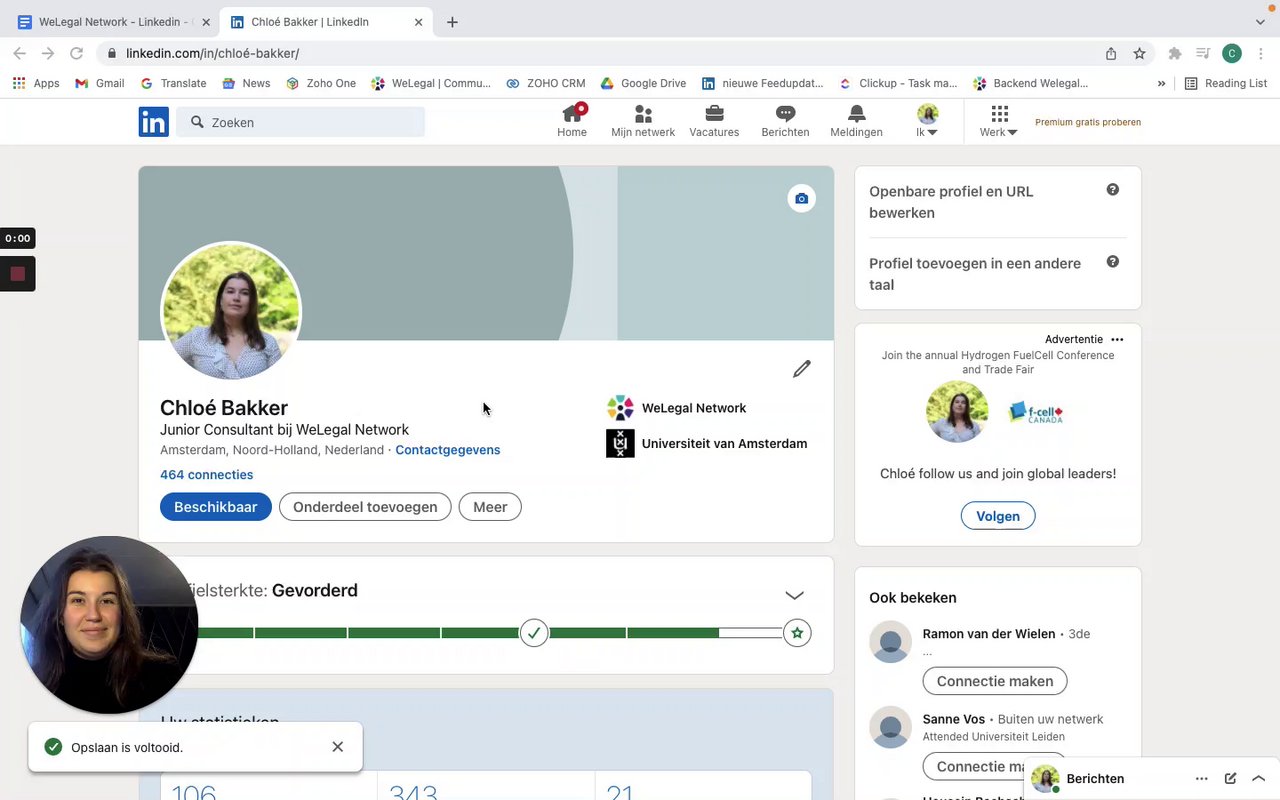Compose new message icon in Berichten bar
This screenshot has width=1280, height=800.
(x=1231, y=778)
